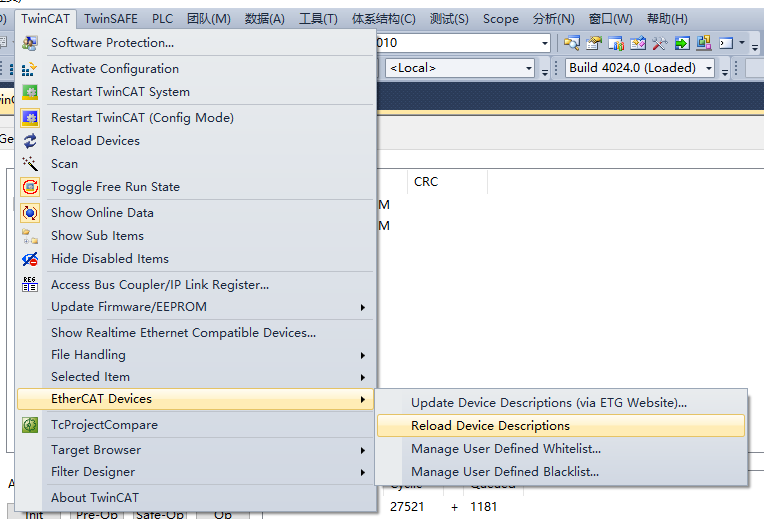
Task: Click the blue Restart TwinCAT Config Mode icon
Action: (x=30, y=117)
